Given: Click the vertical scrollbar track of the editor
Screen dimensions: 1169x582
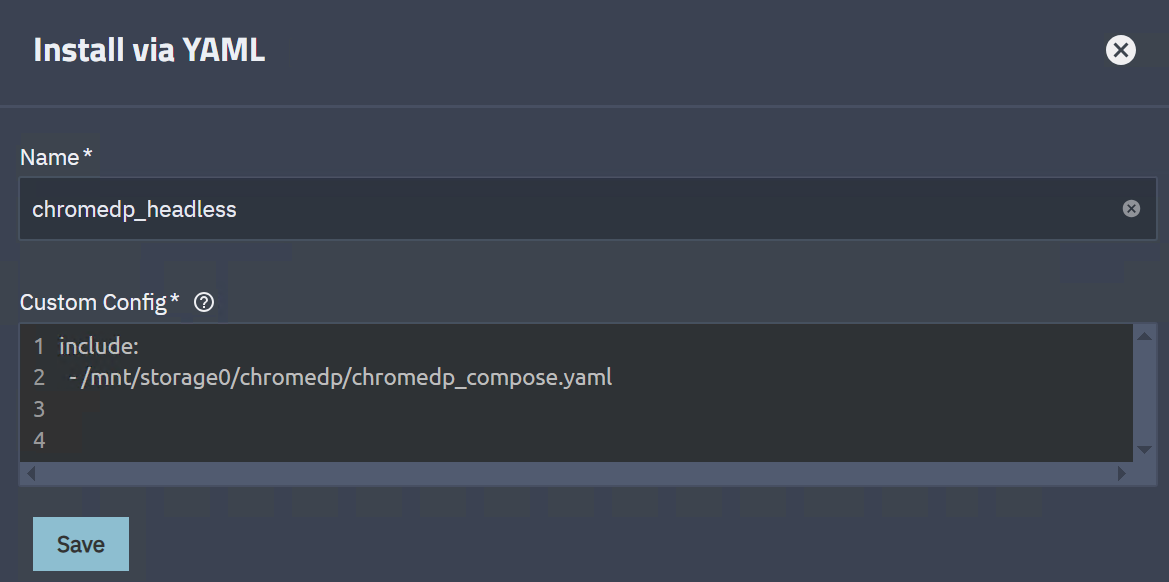Looking at the screenshot, I should pyautogui.click(x=1145, y=392).
